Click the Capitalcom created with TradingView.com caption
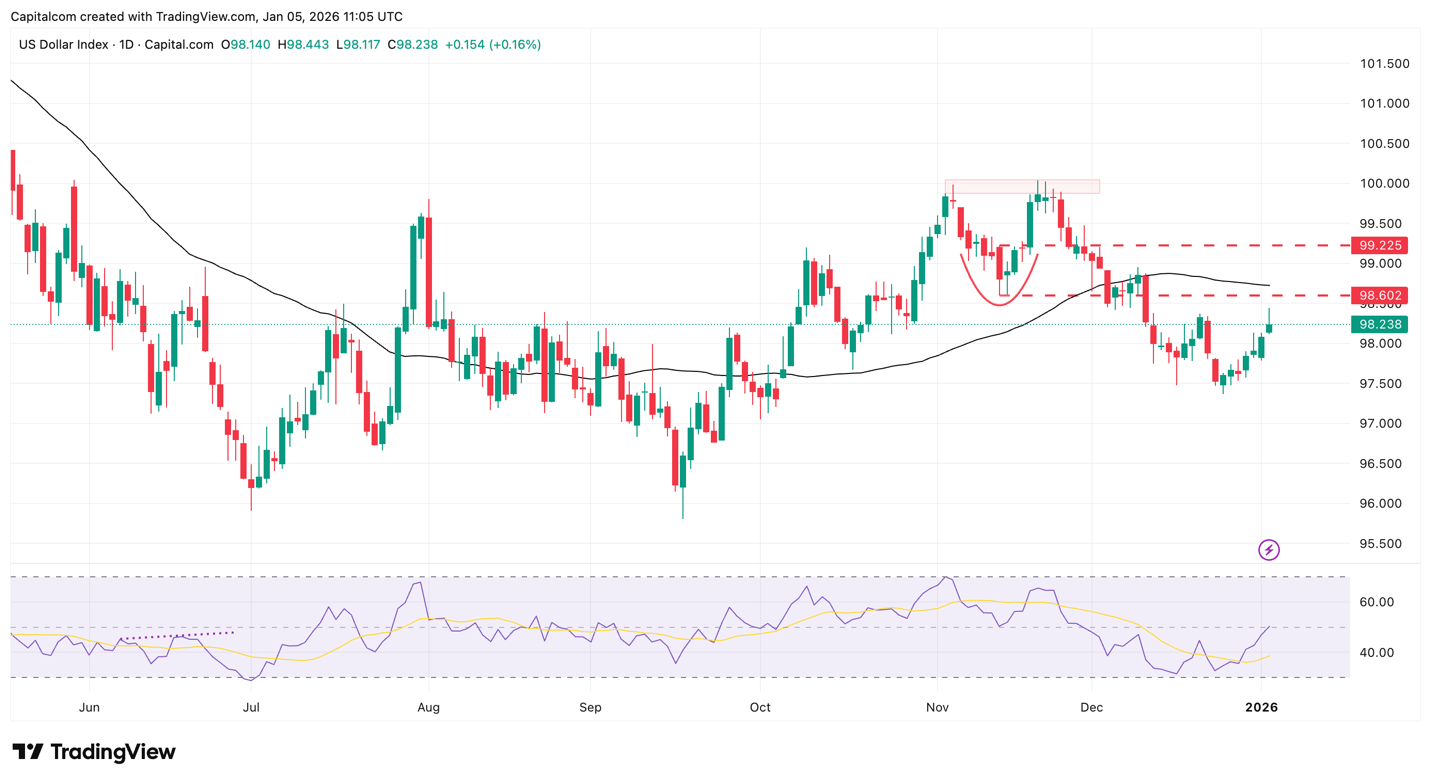This screenshot has width=1431, height=783. click(206, 16)
